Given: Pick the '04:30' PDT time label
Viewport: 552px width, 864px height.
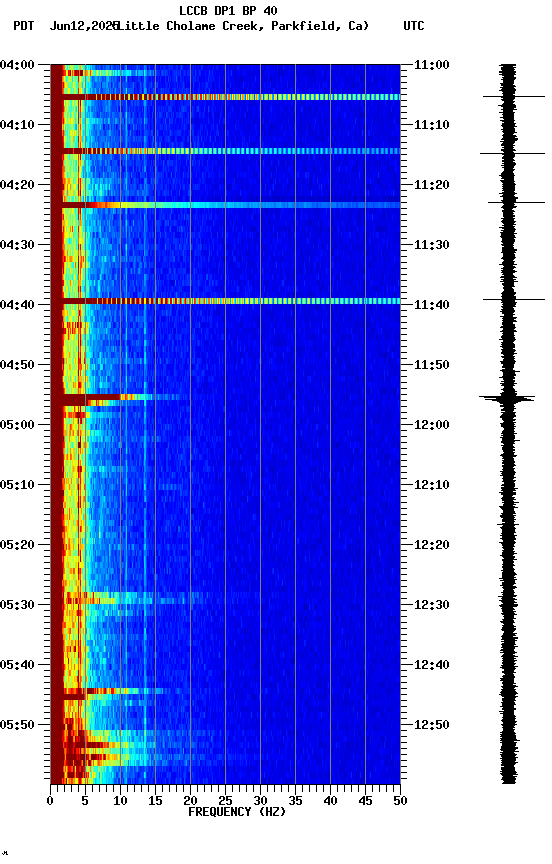Looking at the screenshot, I should click(x=17, y=245).
